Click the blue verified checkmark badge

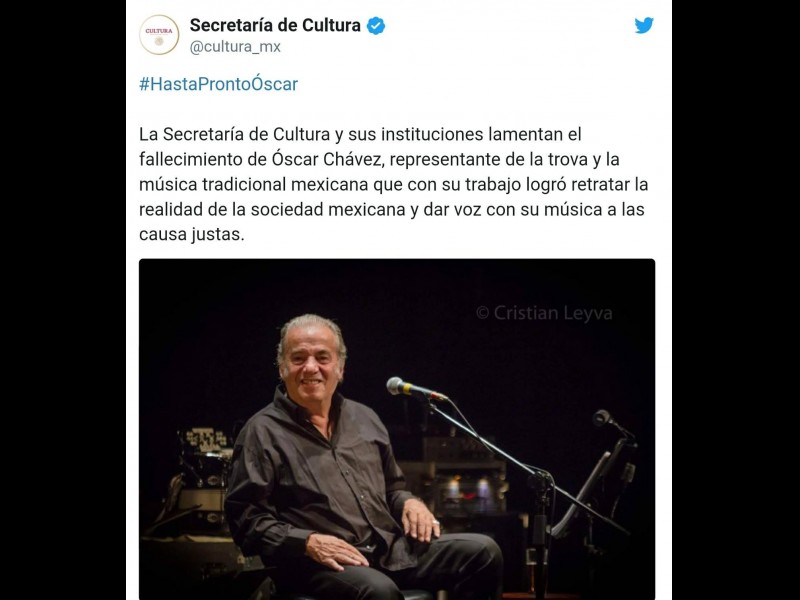(x=376, y=26)
